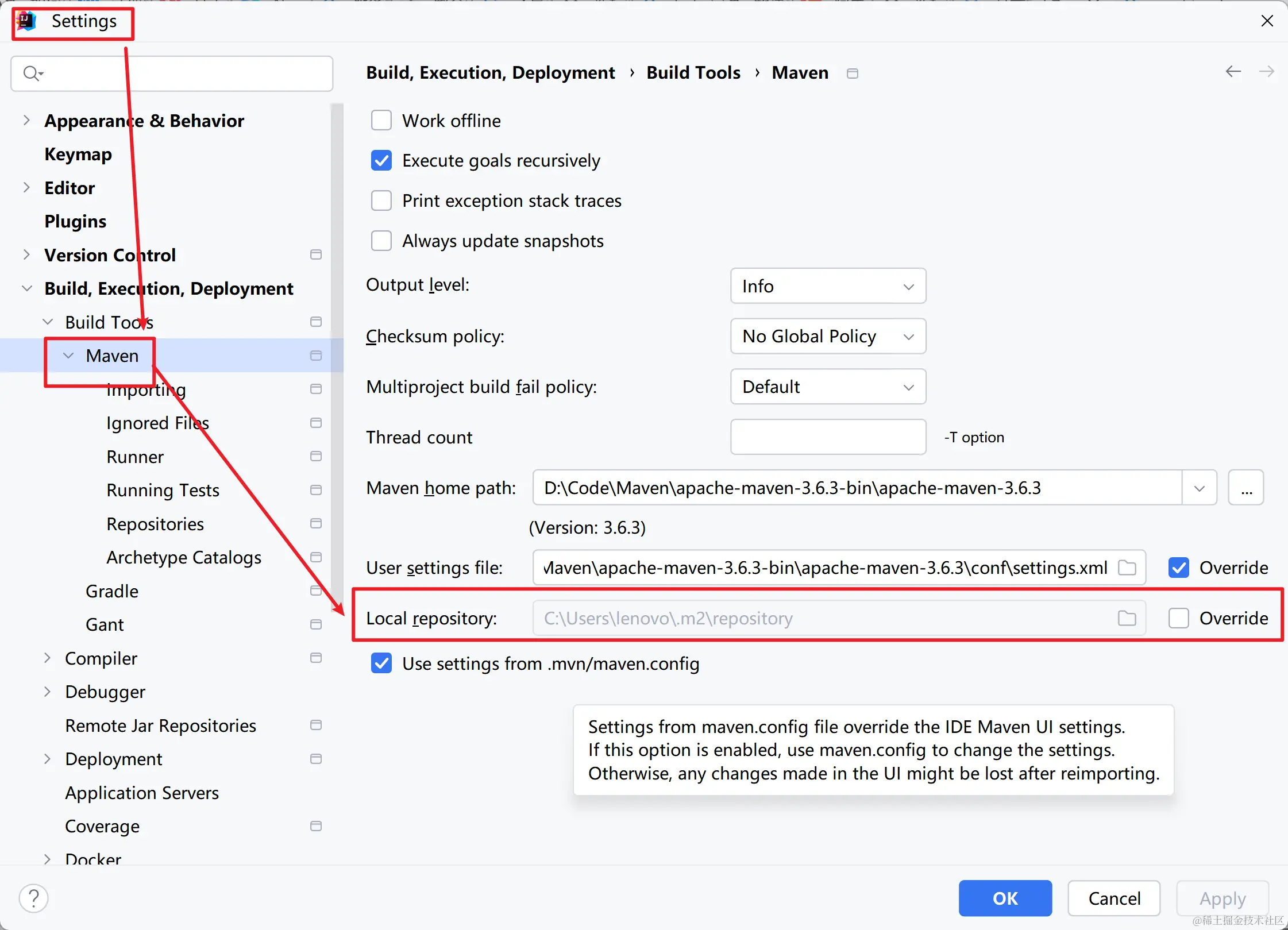Select Repositories under Maven

(155, 524)
